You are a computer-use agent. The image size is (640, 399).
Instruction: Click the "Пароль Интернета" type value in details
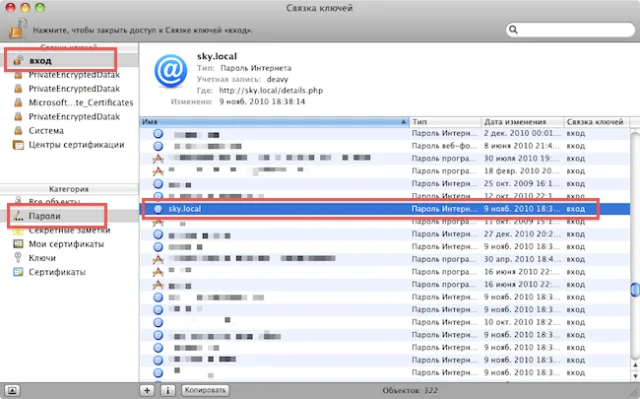pyautogui.click(x=256, y=68)
